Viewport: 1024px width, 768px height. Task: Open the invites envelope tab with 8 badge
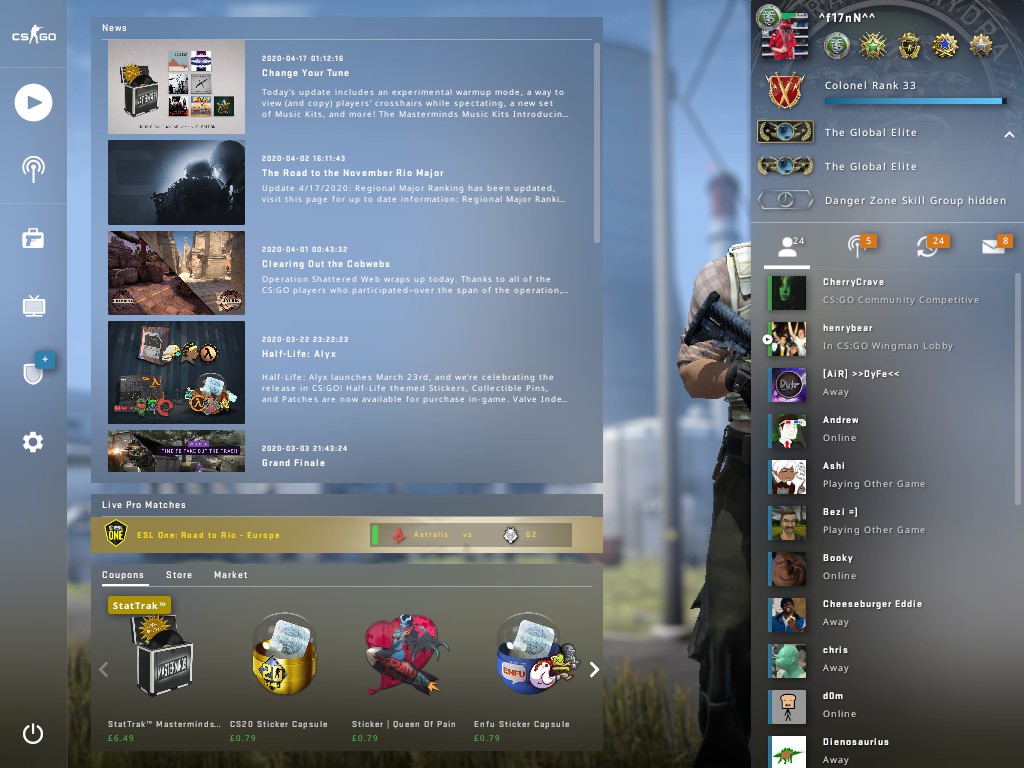click(x=997, y=245)
